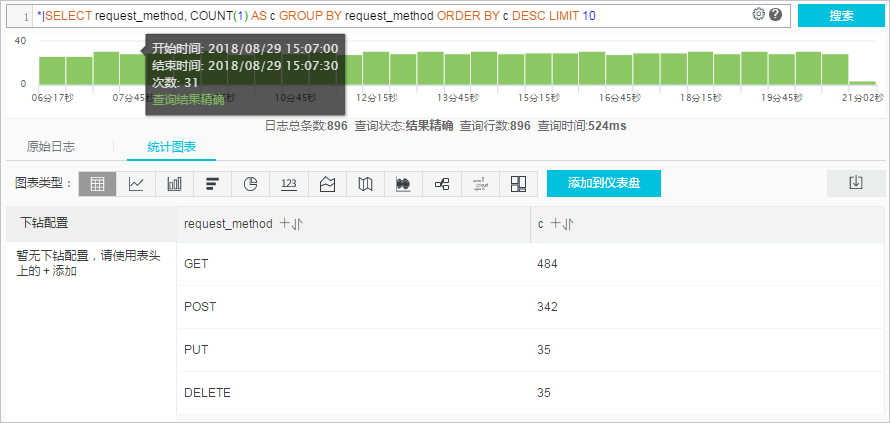Sort by c column
The image size is (890, 423).
point(567,224)
